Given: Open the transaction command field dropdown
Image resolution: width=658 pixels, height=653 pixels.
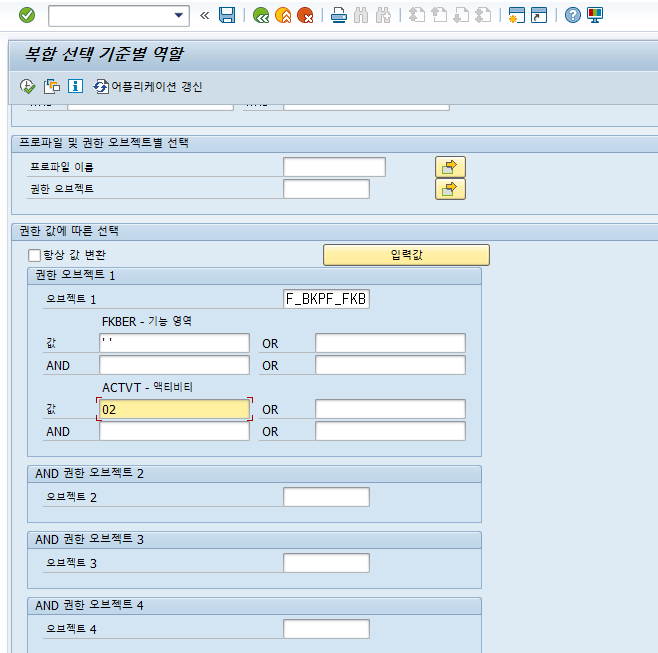Looking at the screenshot, I should tap(178, 16).
